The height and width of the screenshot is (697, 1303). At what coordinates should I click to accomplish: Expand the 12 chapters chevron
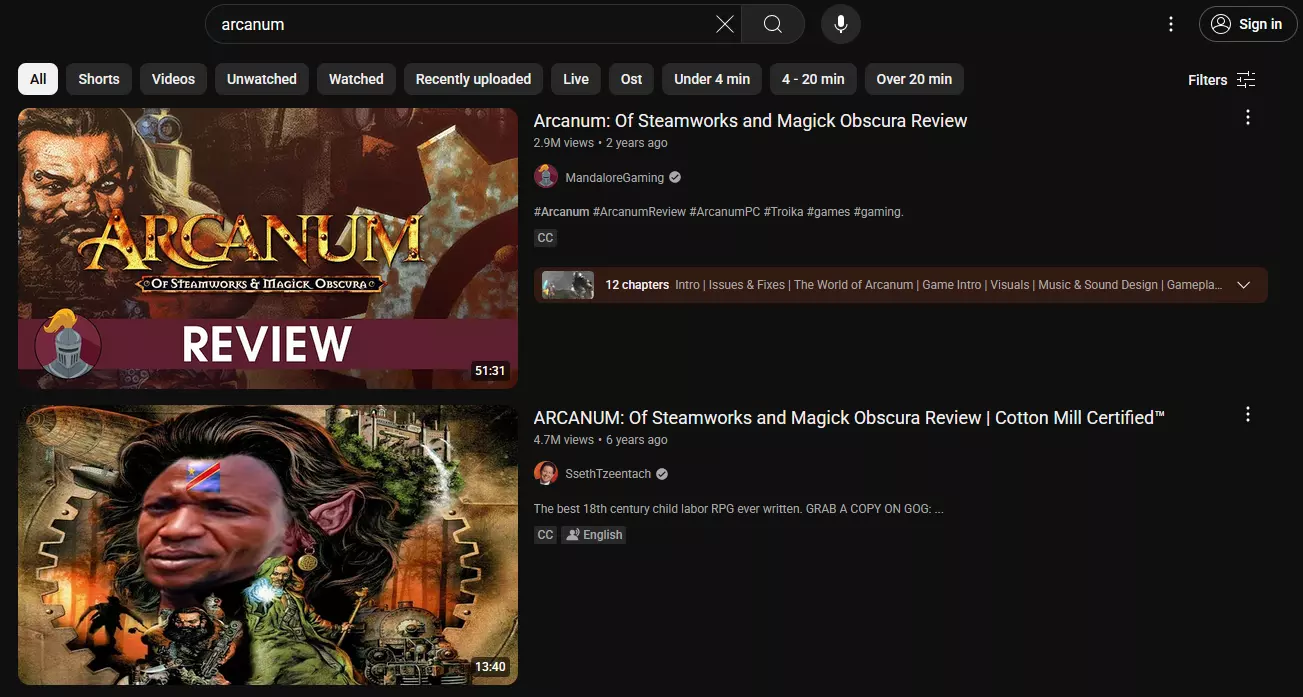tap(1244, 285)
